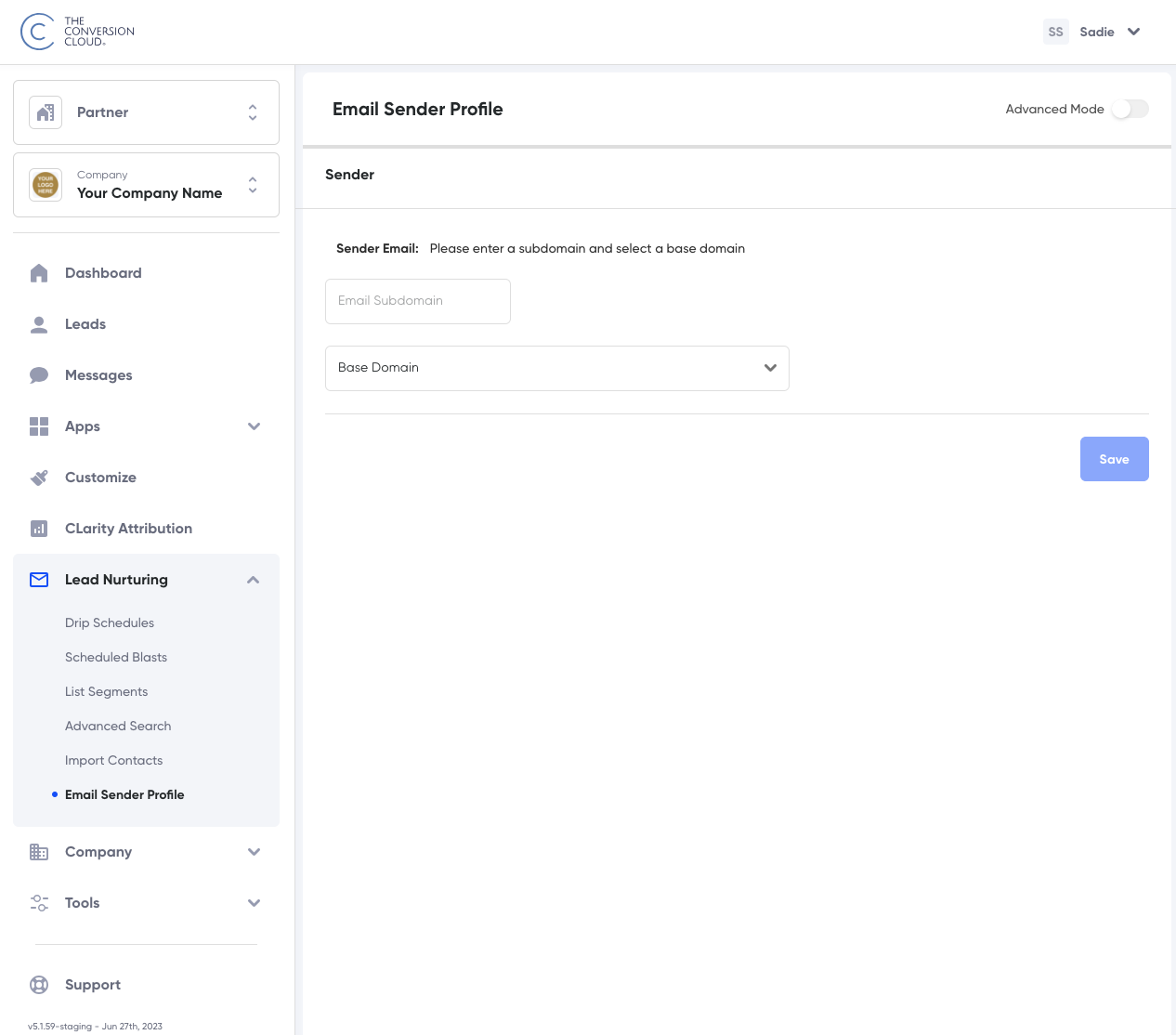Focus the Email Subdomain field
The image size is (1176, 1035).
[x=418, y=301]
